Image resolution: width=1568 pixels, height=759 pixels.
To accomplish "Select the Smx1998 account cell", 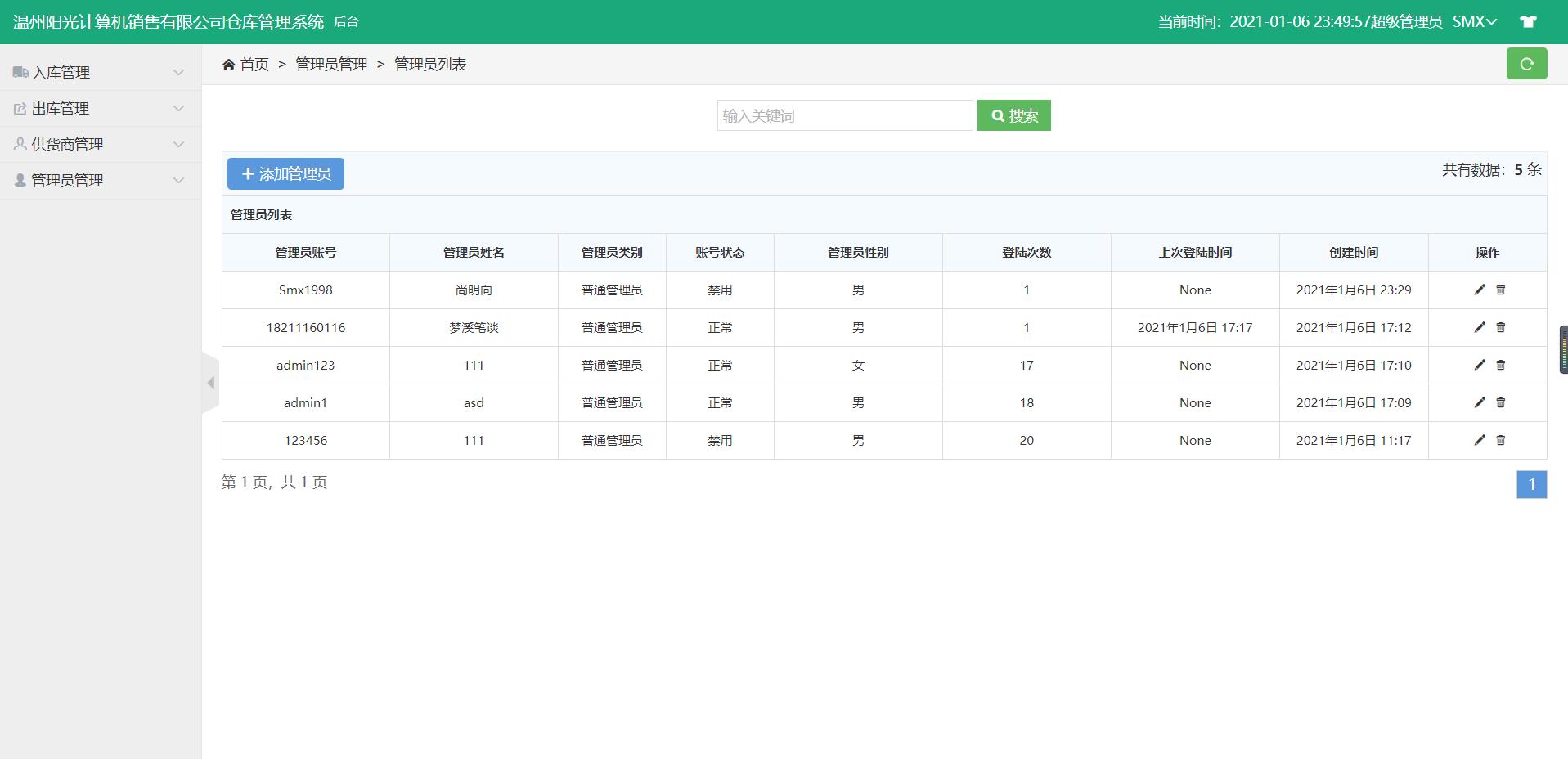I will (306, 290).
